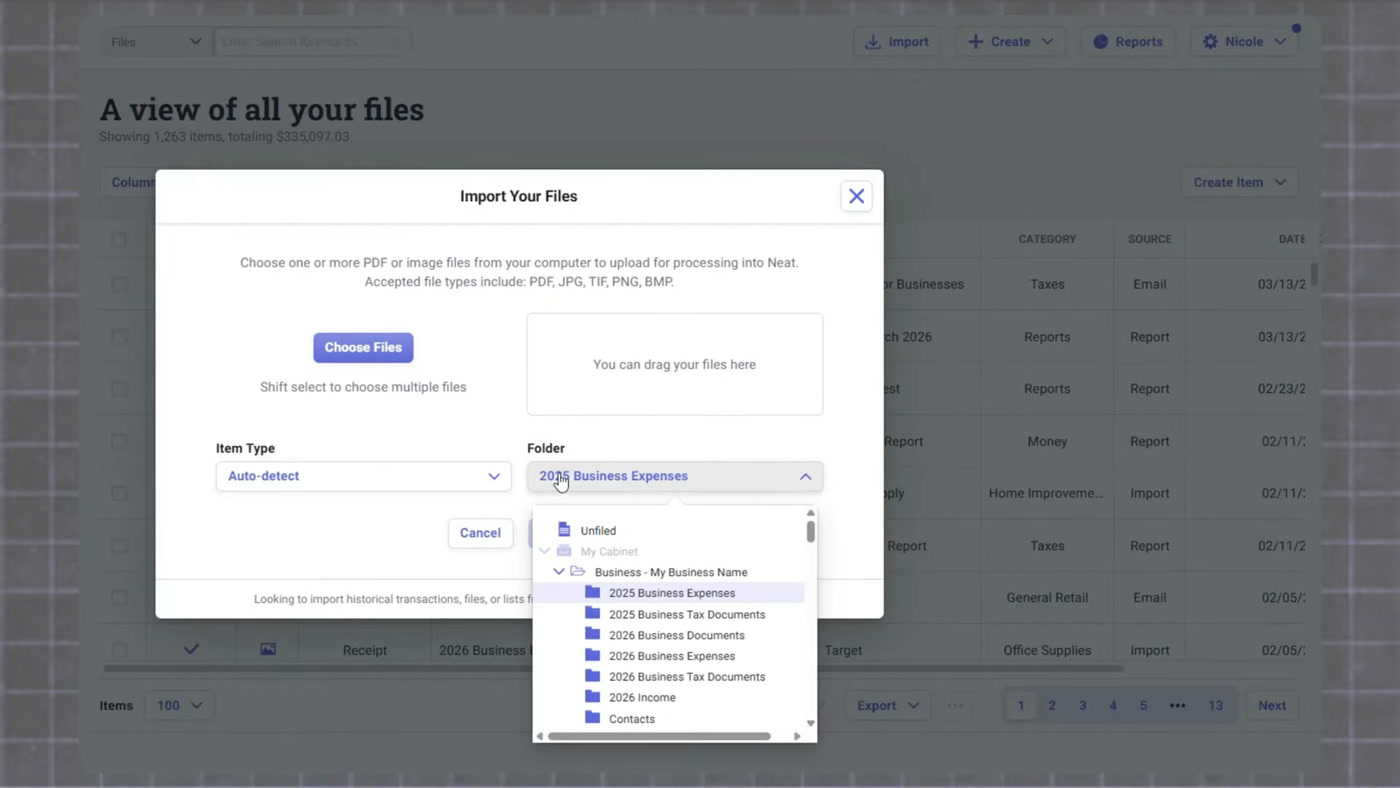The height and width of the screenshot is (788, 1400).
Task: Click folder icon for 2026 Income
Action: click(x=592, y=697)
